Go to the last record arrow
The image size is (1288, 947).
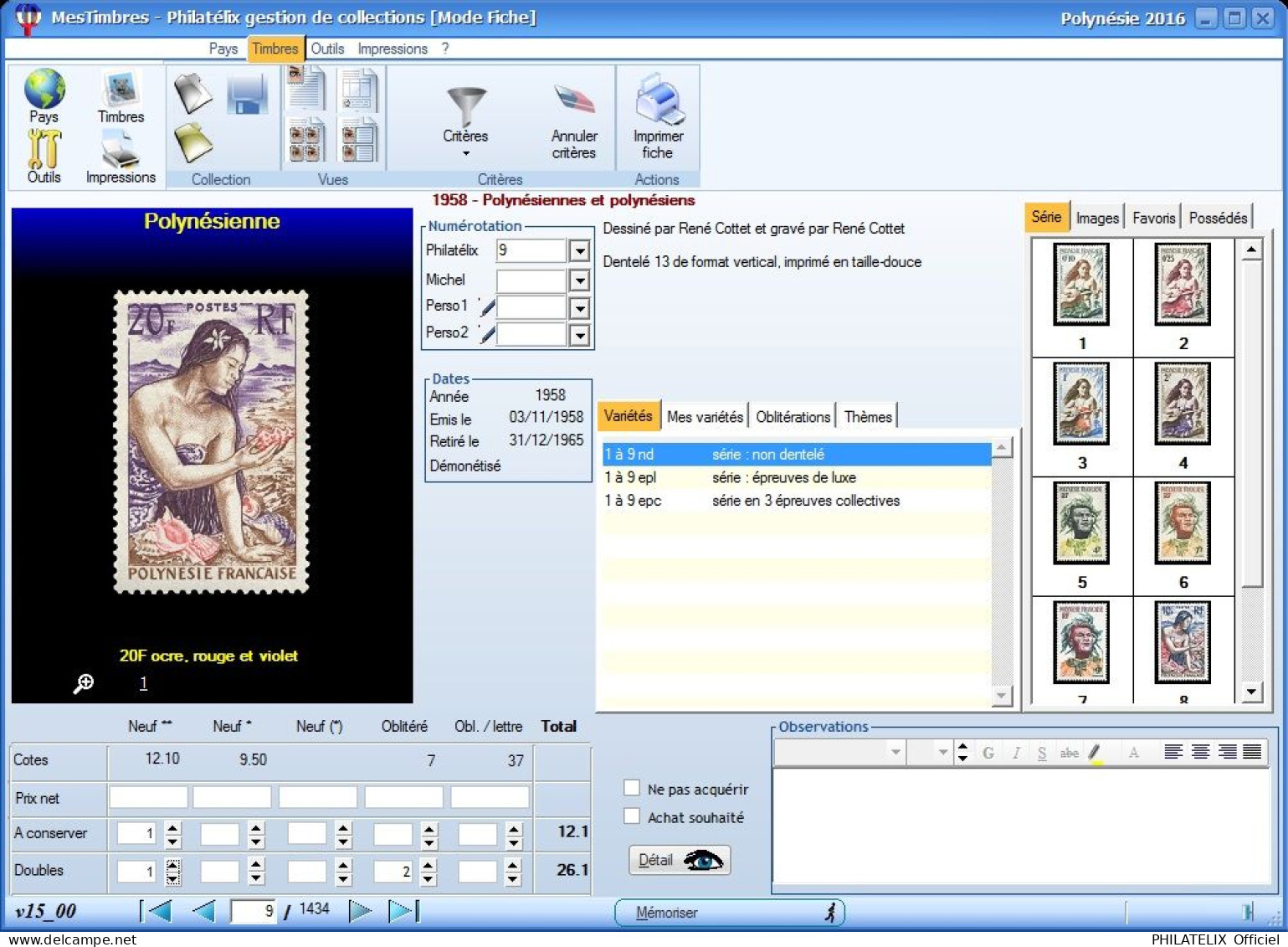404,910
